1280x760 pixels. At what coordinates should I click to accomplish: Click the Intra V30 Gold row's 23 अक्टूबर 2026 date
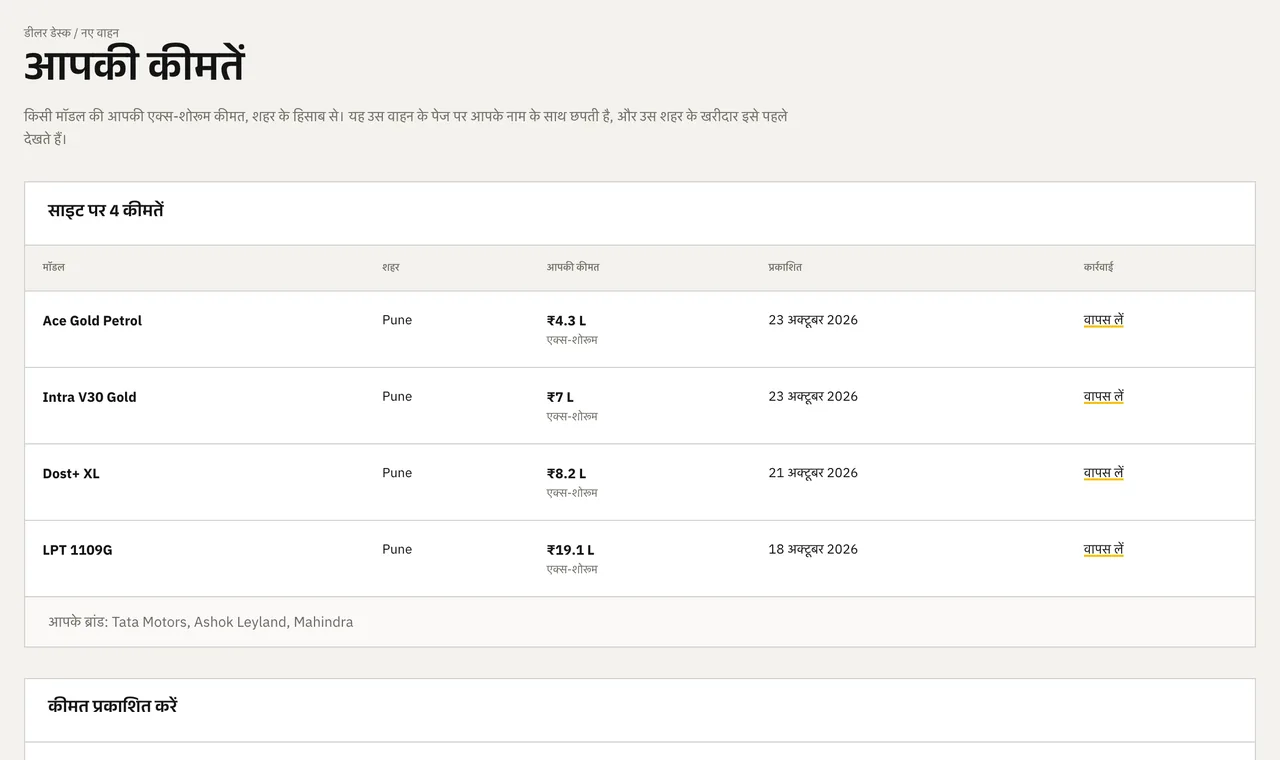(813, 396)
